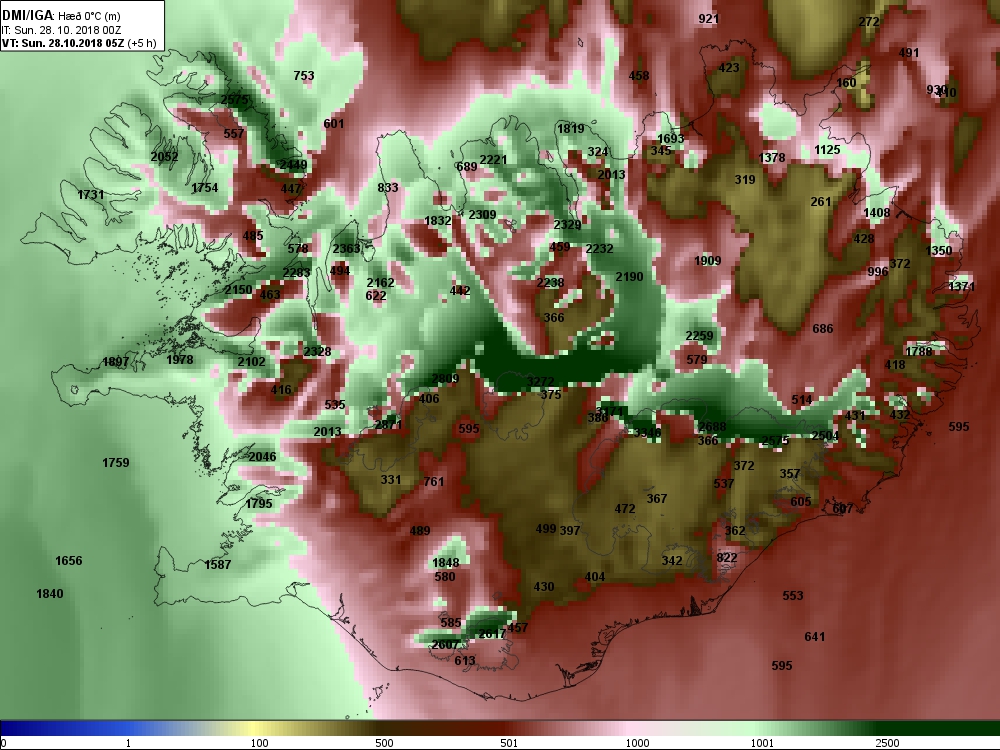Click the map value 2221
Screen dimensions: 1000x750
click(493, 159)
